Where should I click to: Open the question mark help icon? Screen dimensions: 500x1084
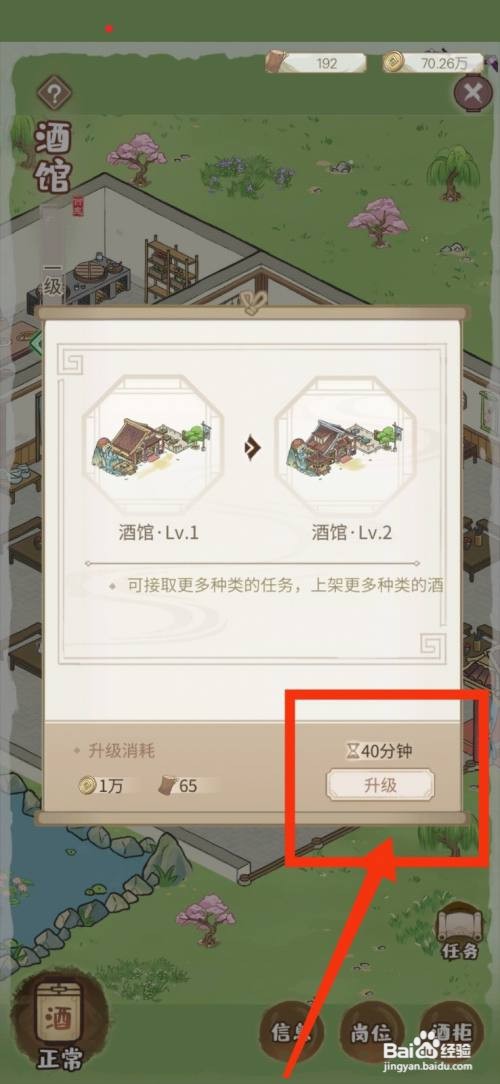click(55, 93)
